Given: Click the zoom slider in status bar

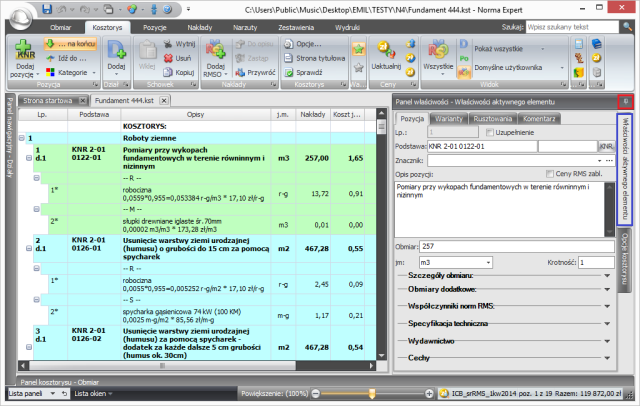Looking at the screenshot, I should coord(372,394).
